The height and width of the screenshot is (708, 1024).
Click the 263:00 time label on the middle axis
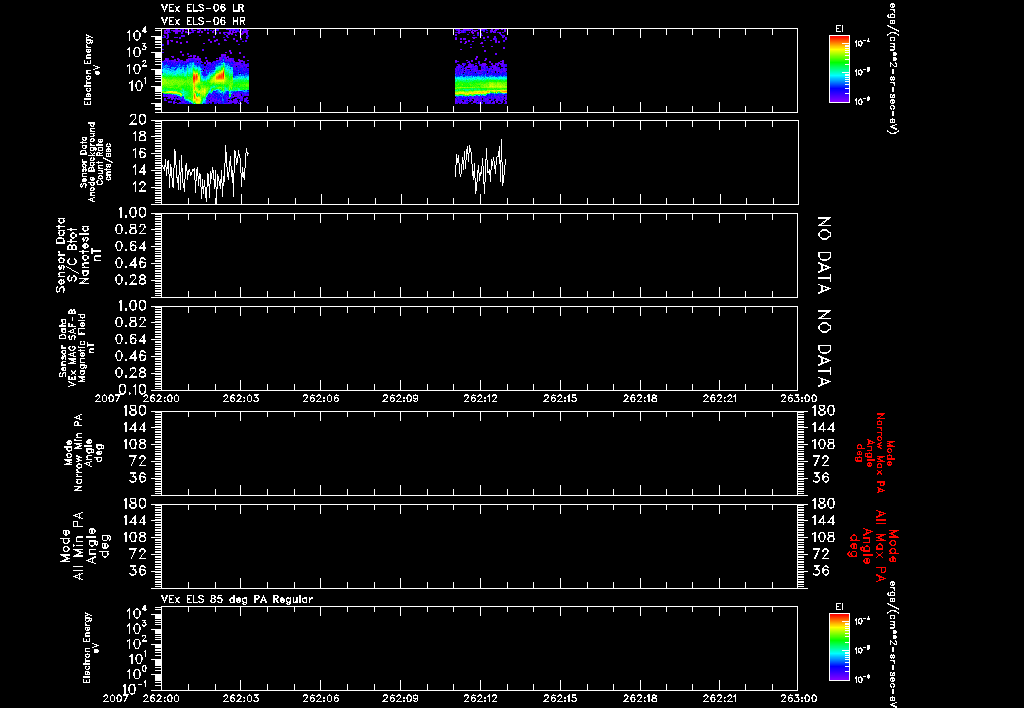(x=798, y=398)
